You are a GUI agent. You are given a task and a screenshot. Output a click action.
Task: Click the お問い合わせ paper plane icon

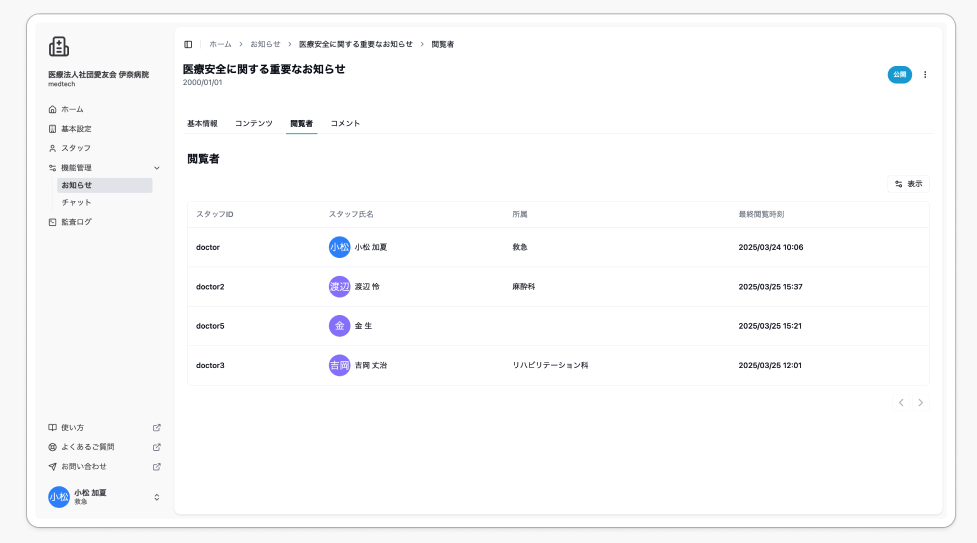[x=52, y=466]
